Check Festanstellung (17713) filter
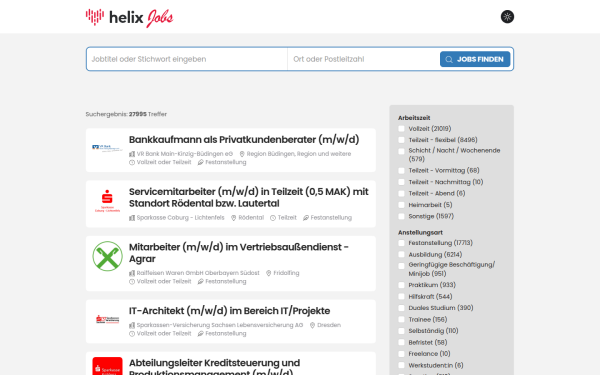Viewport: 600px width, 375px height. coord(401,243)
